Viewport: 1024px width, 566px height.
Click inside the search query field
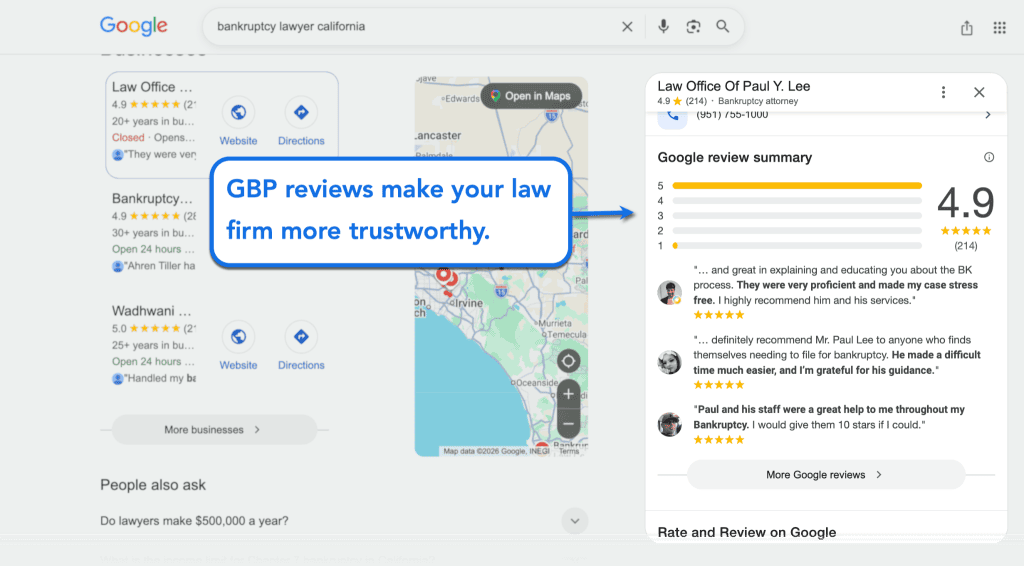point(411,27)
